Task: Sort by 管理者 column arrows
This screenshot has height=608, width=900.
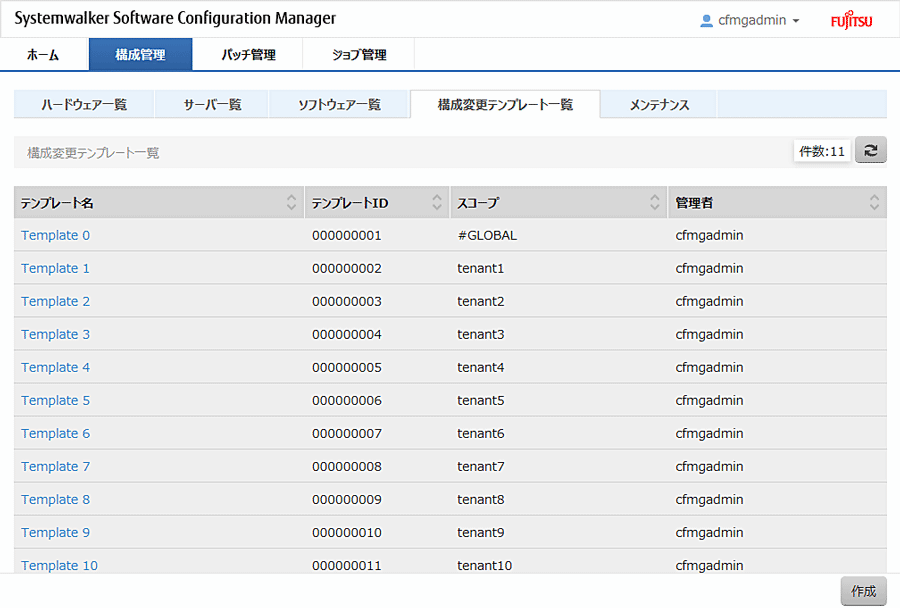Action: 874,202
